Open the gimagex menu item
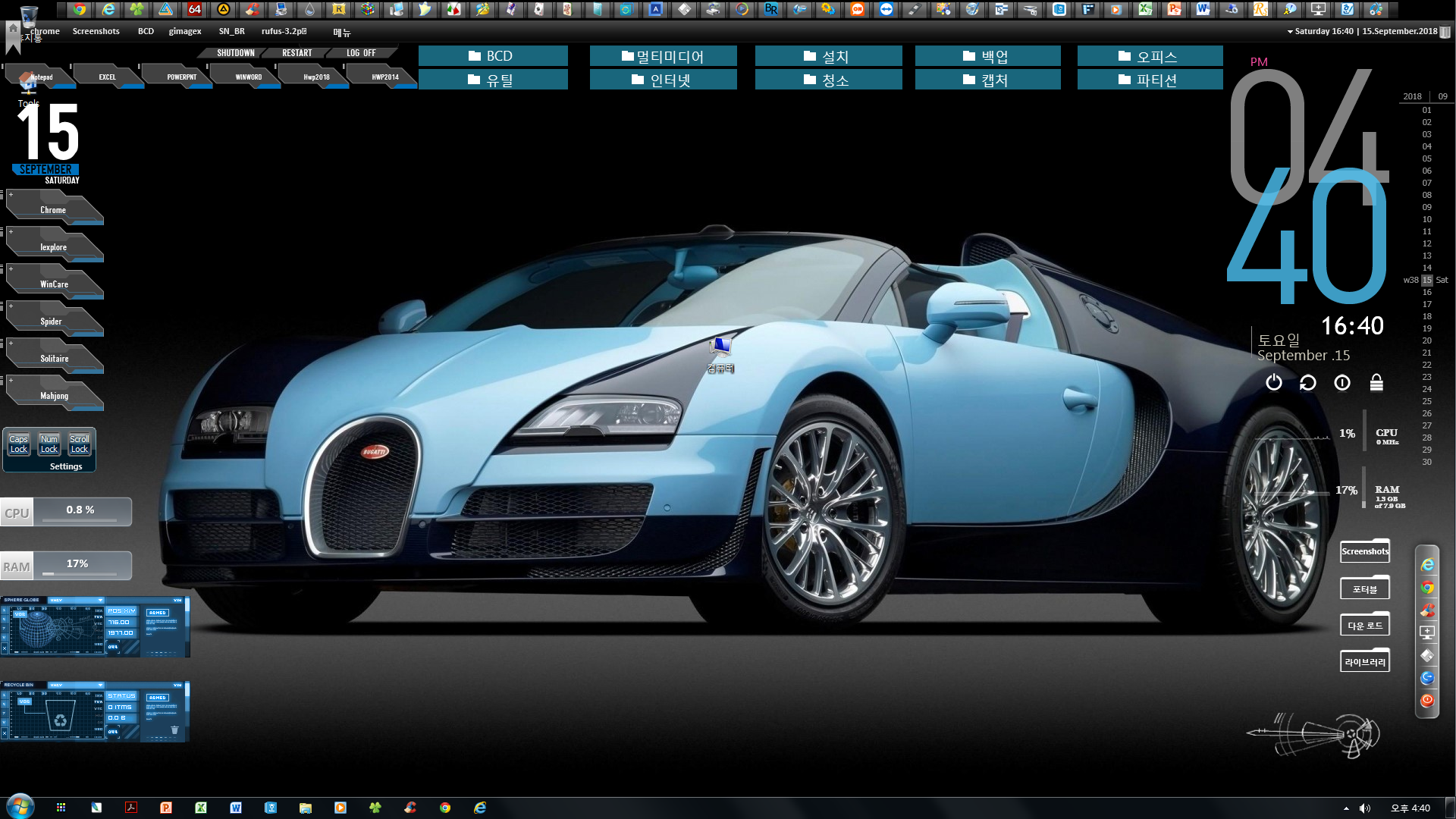The image size is (1456, 819). pyautogui.click(x=185, y=31)
